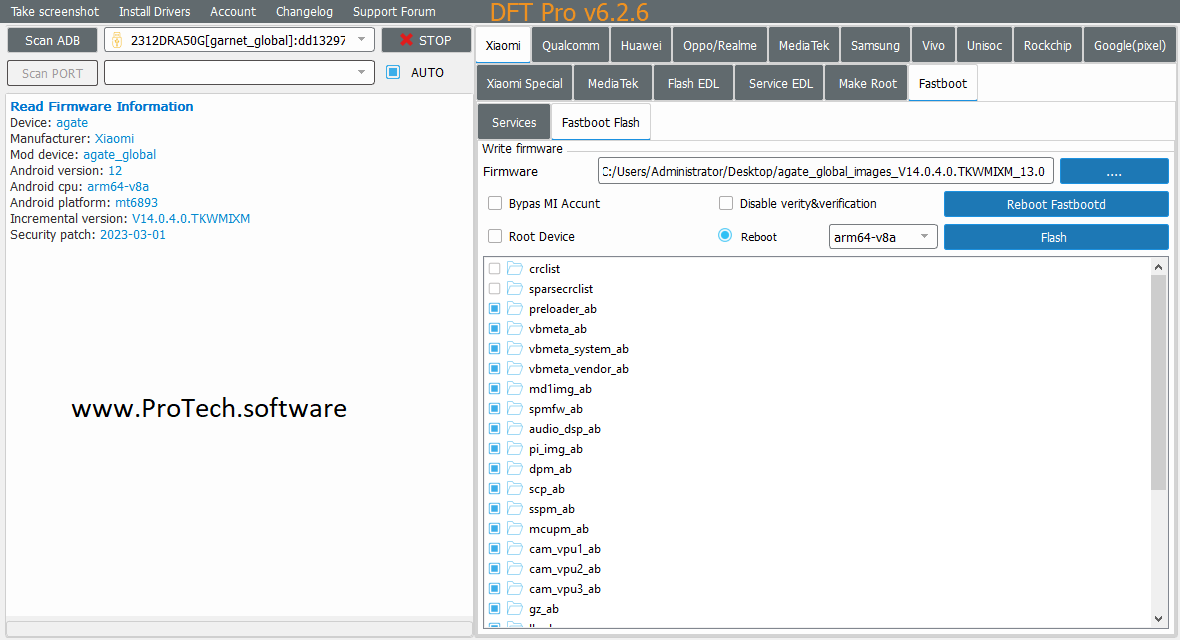Click the Android platform mt6893 value
The height and width of the screenshot is (640, 1180).
click(136, 203)
